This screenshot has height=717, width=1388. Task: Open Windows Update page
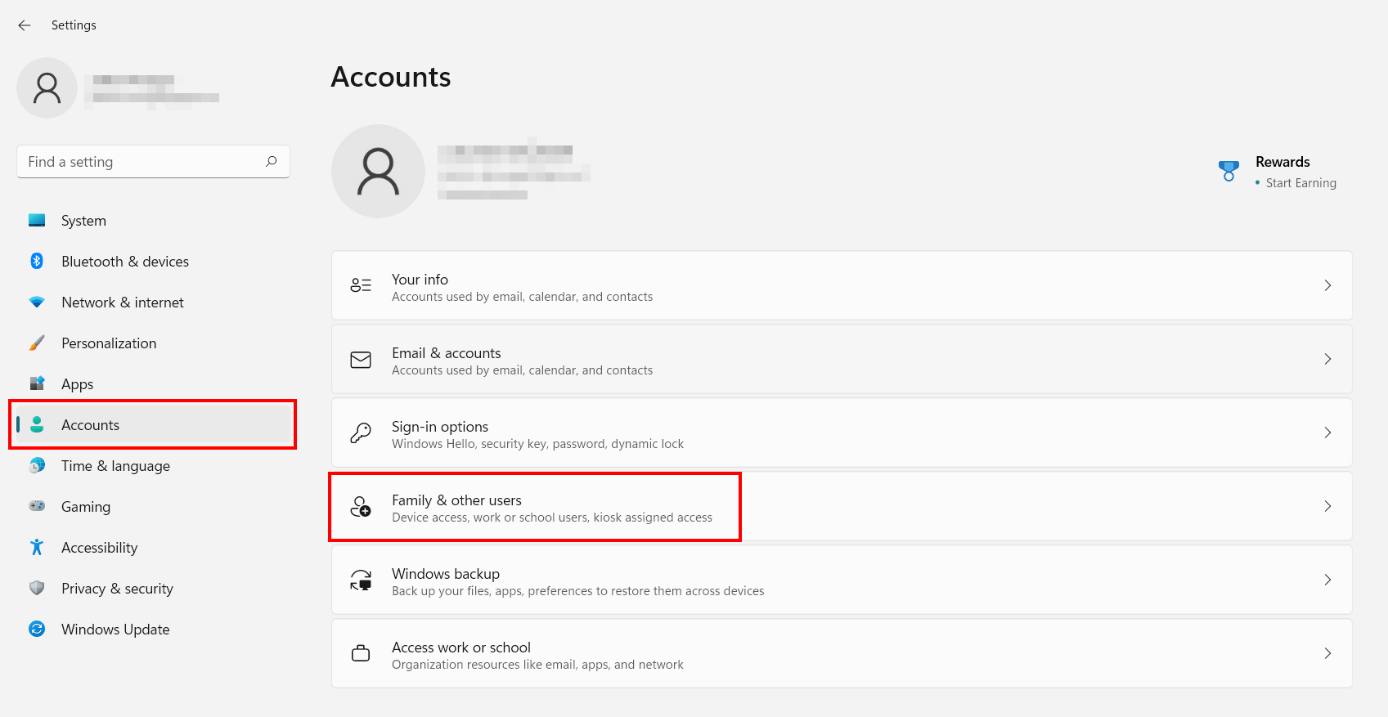[x=153, y=630]
